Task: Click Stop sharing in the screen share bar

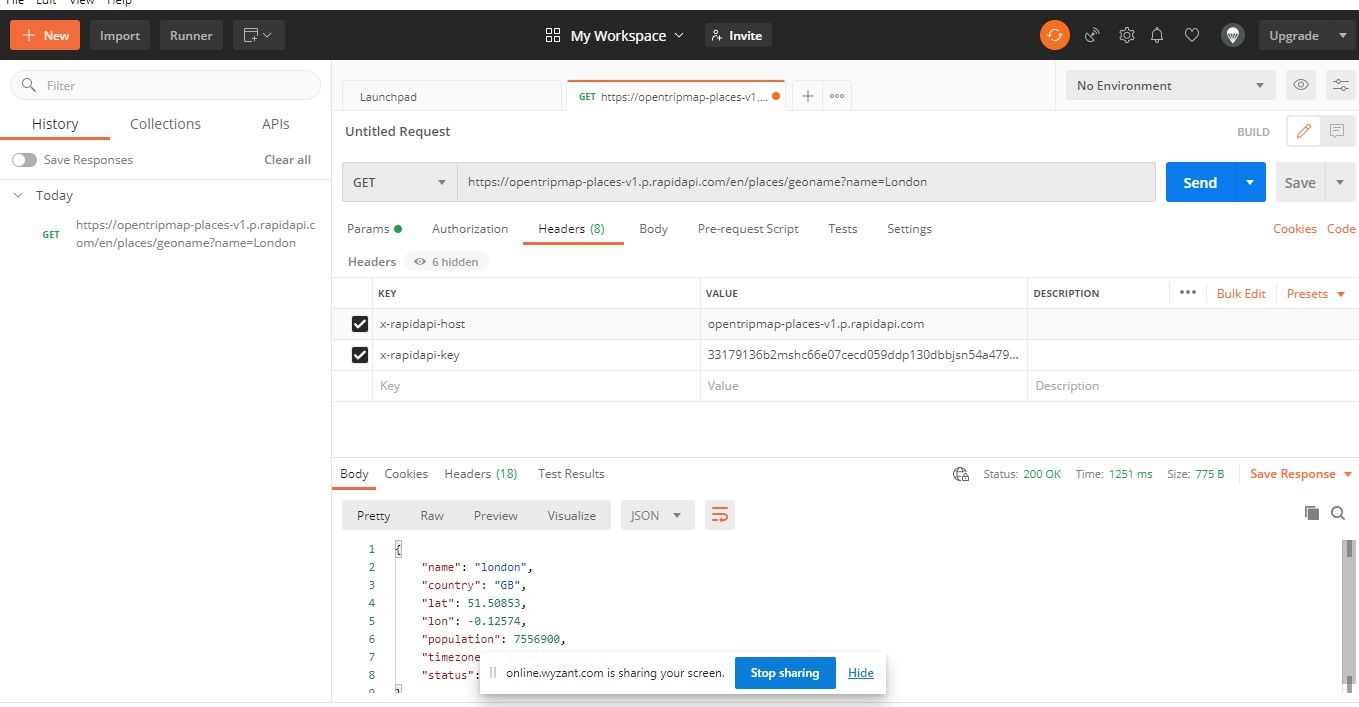Action: (x=785, y=673)
